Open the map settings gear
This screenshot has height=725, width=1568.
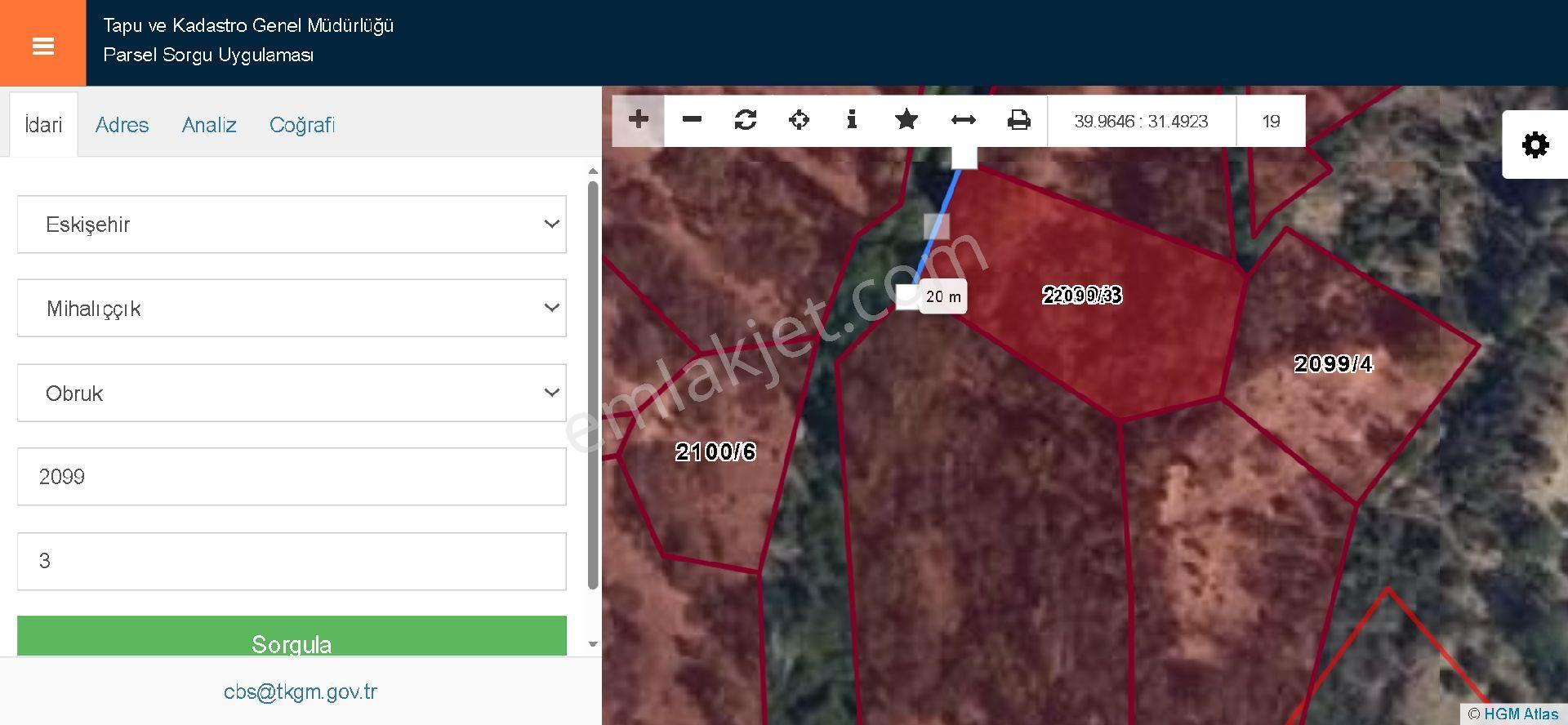1535,145
